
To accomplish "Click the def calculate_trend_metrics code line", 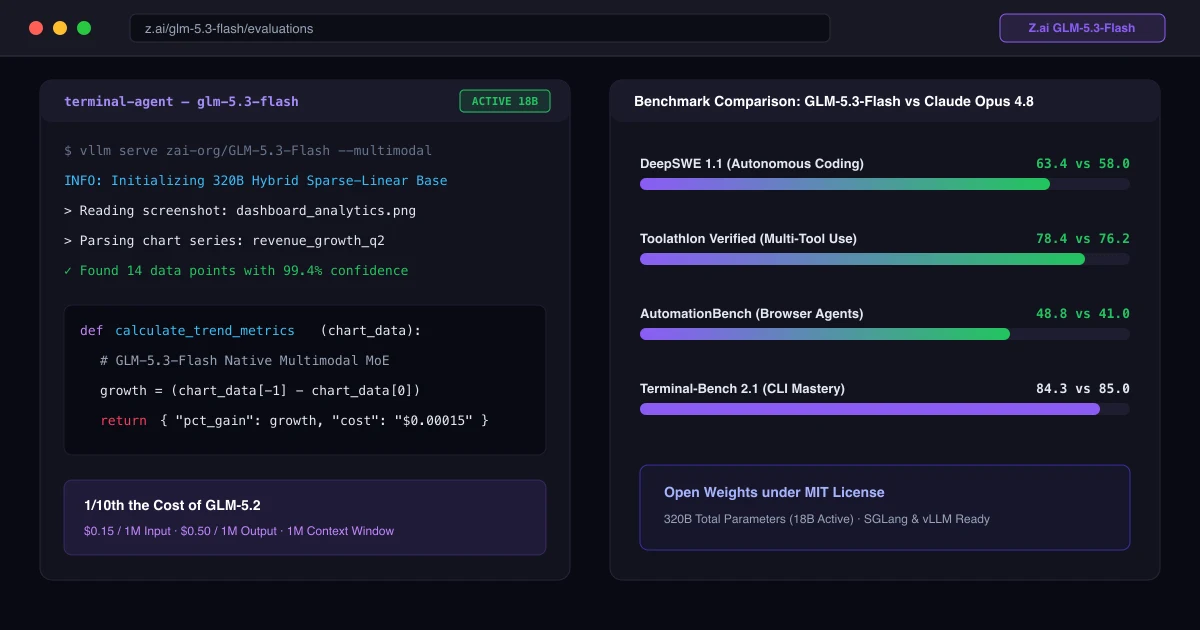I will (x=251, y=331).
